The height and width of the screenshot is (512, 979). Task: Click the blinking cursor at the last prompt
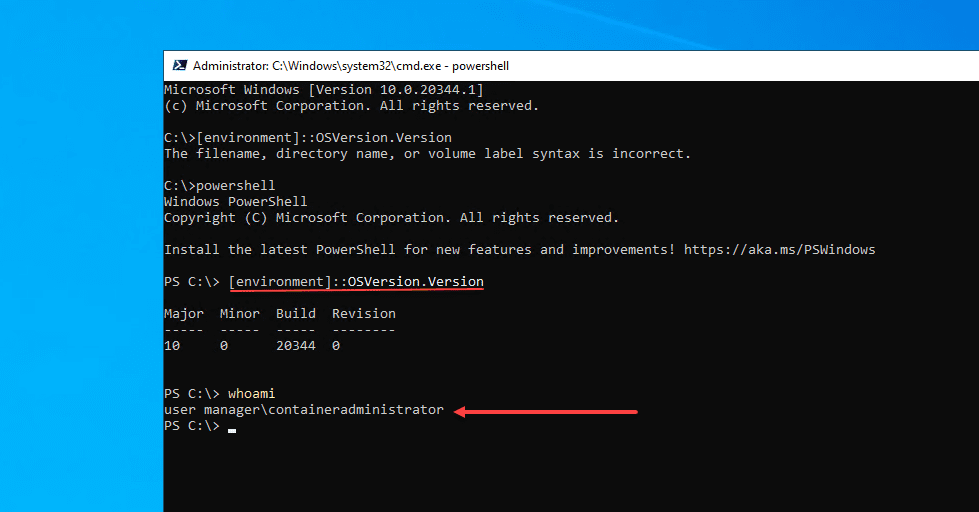tap(232, 430)
